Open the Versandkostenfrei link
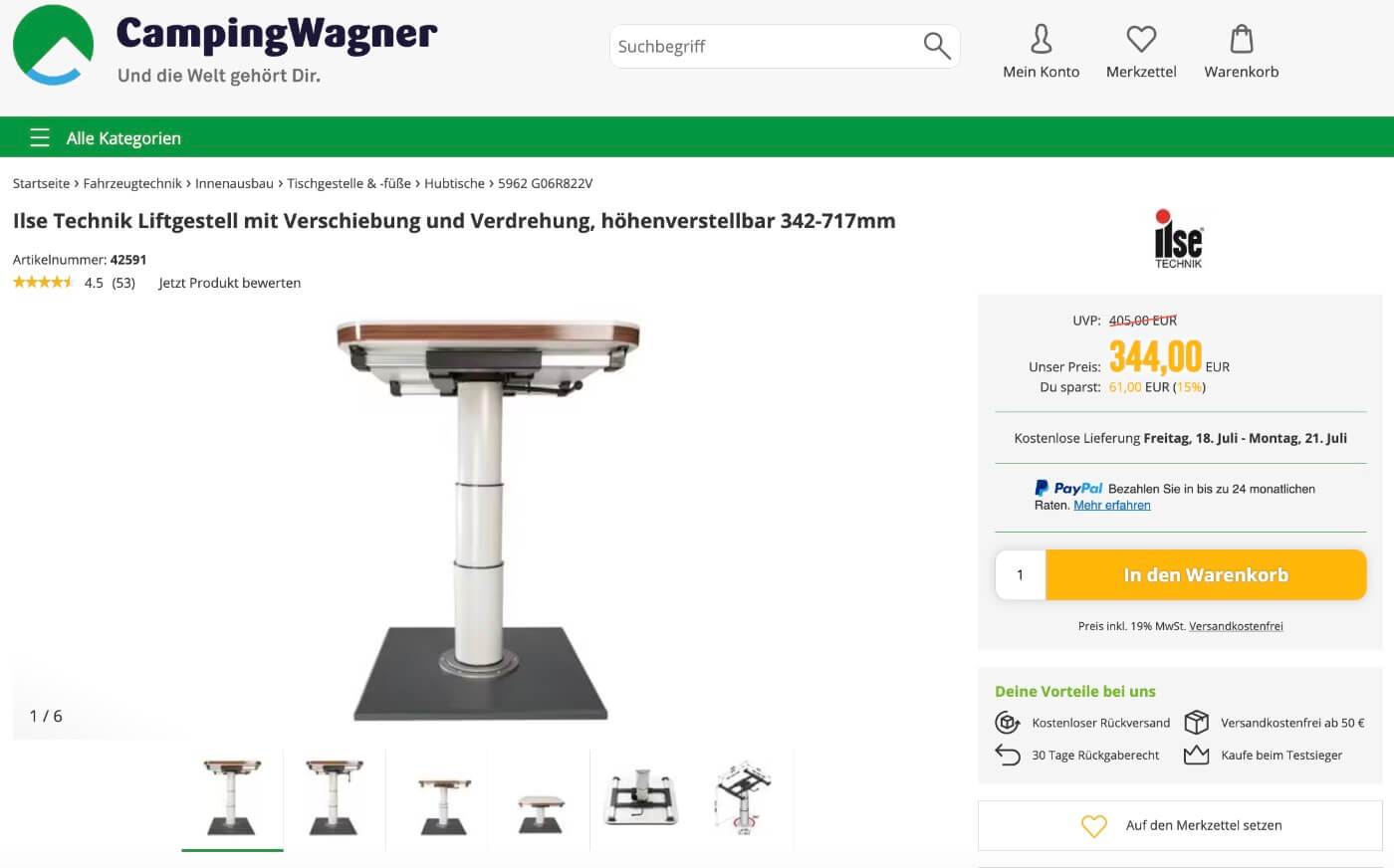The width and height of the screenshot is (1394, 868). coord(1236,626)
